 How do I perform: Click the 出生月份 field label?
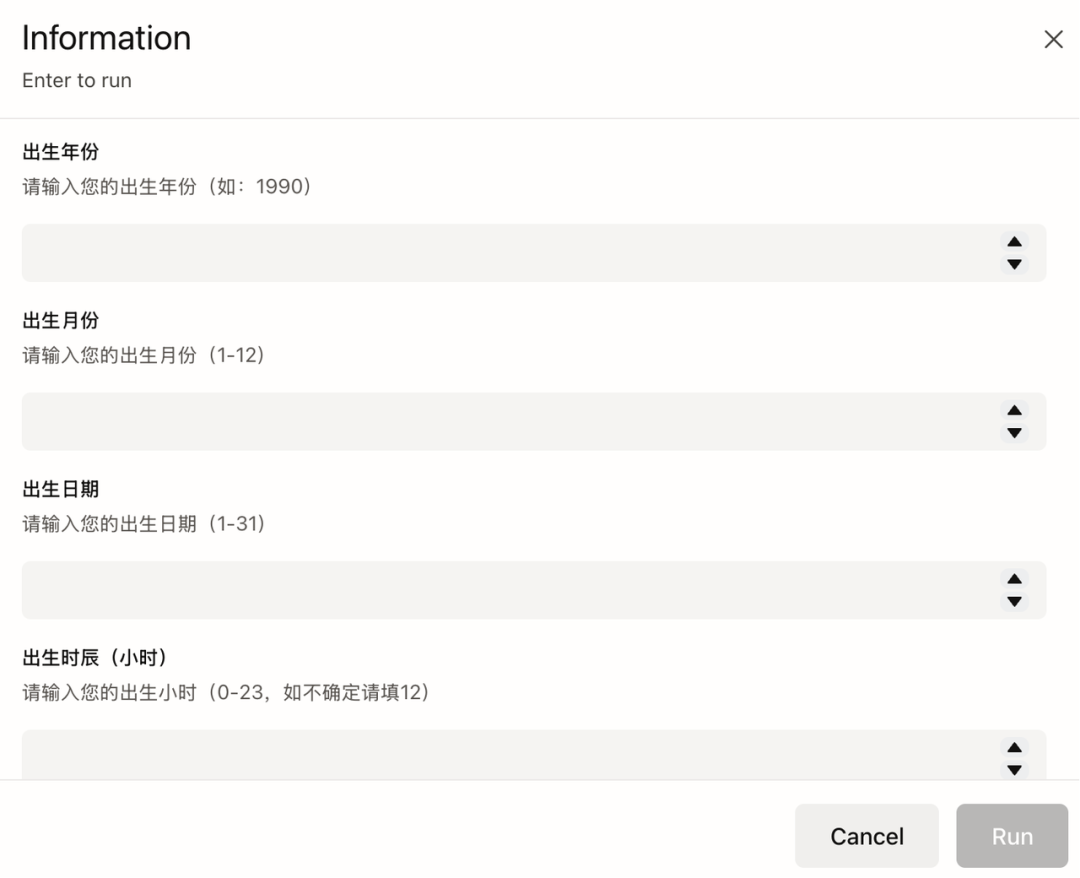61,321
